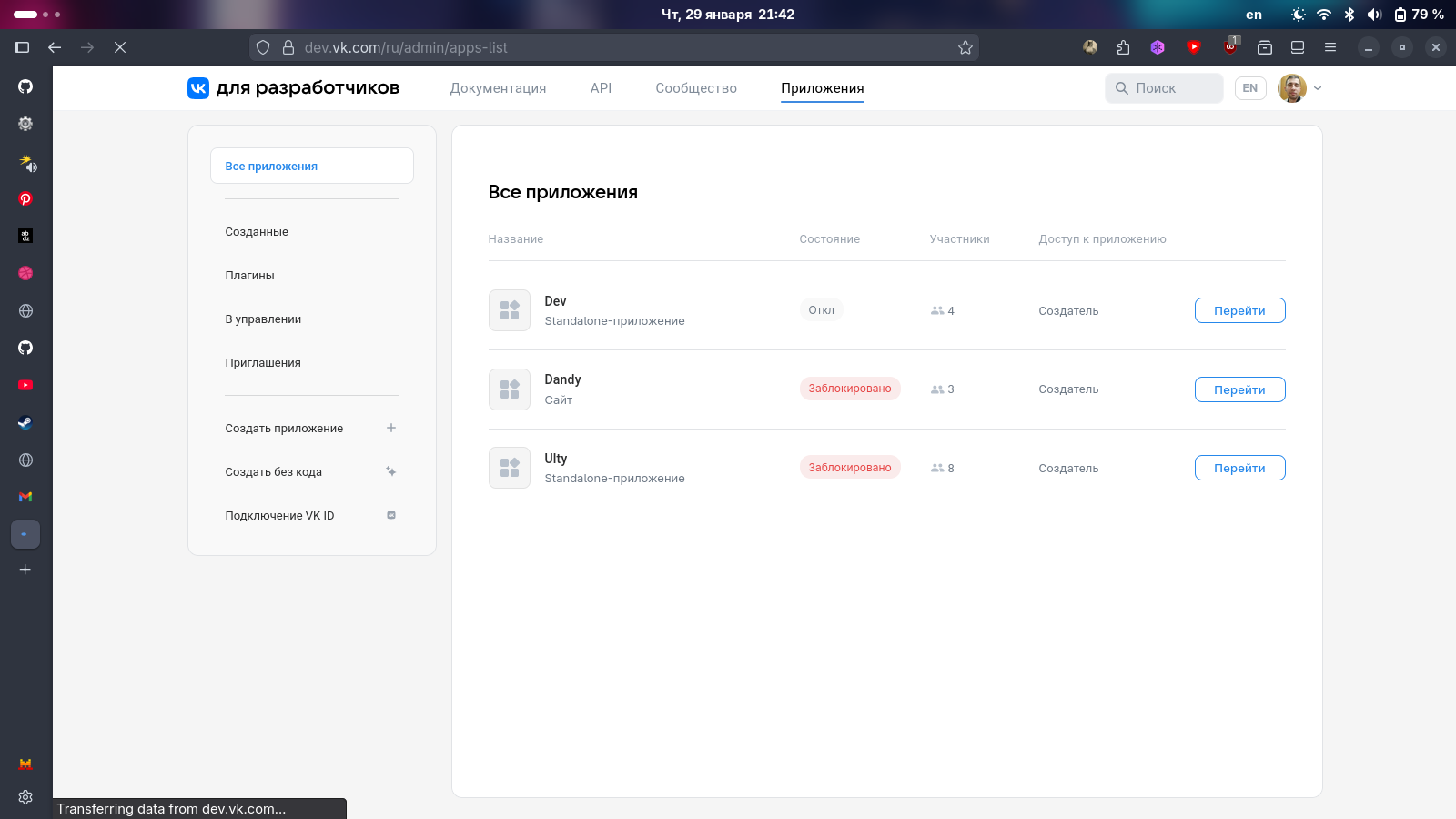Click the VK ID icon beside Подключение

[391, 515]
